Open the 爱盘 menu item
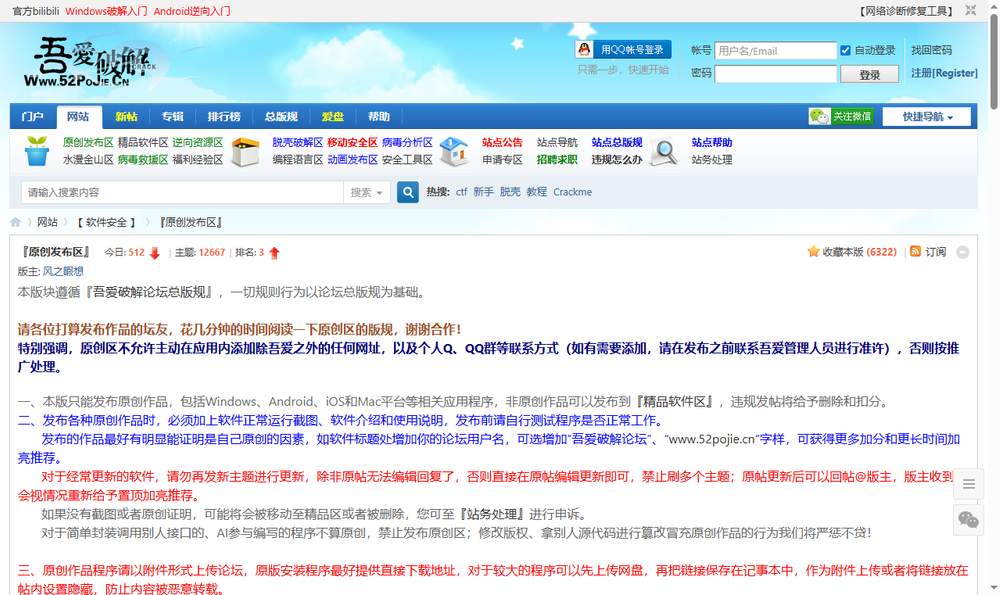 (x=331, y=116)
